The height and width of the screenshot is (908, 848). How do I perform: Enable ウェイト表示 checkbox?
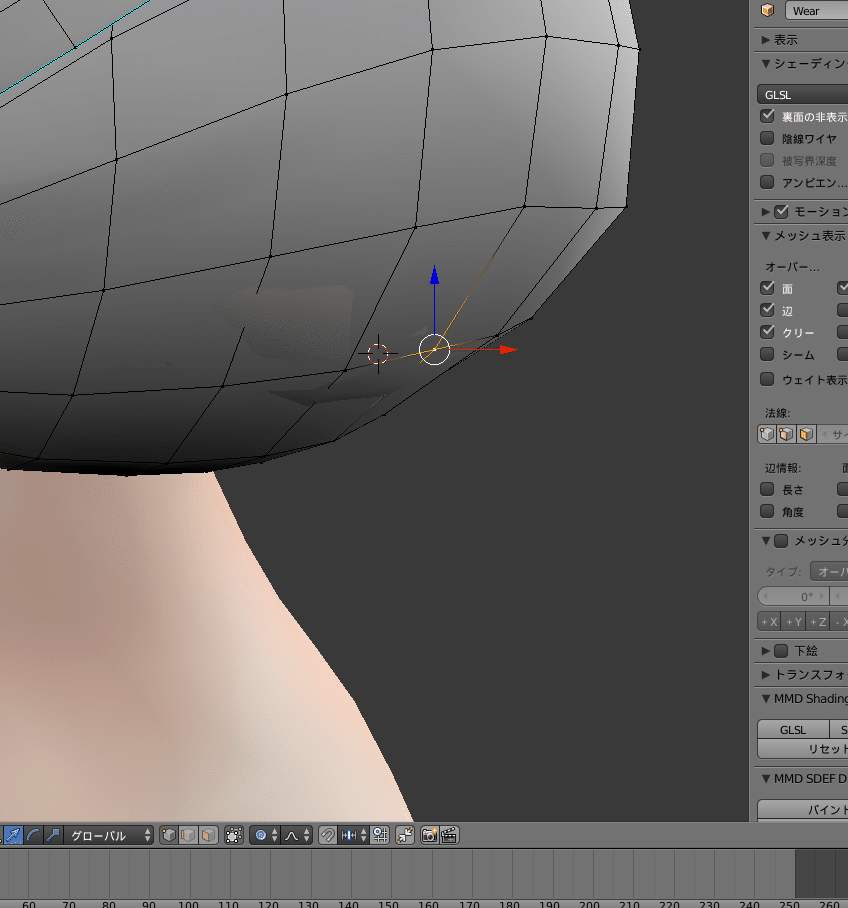pyautogui.click(x=767, y=379)
